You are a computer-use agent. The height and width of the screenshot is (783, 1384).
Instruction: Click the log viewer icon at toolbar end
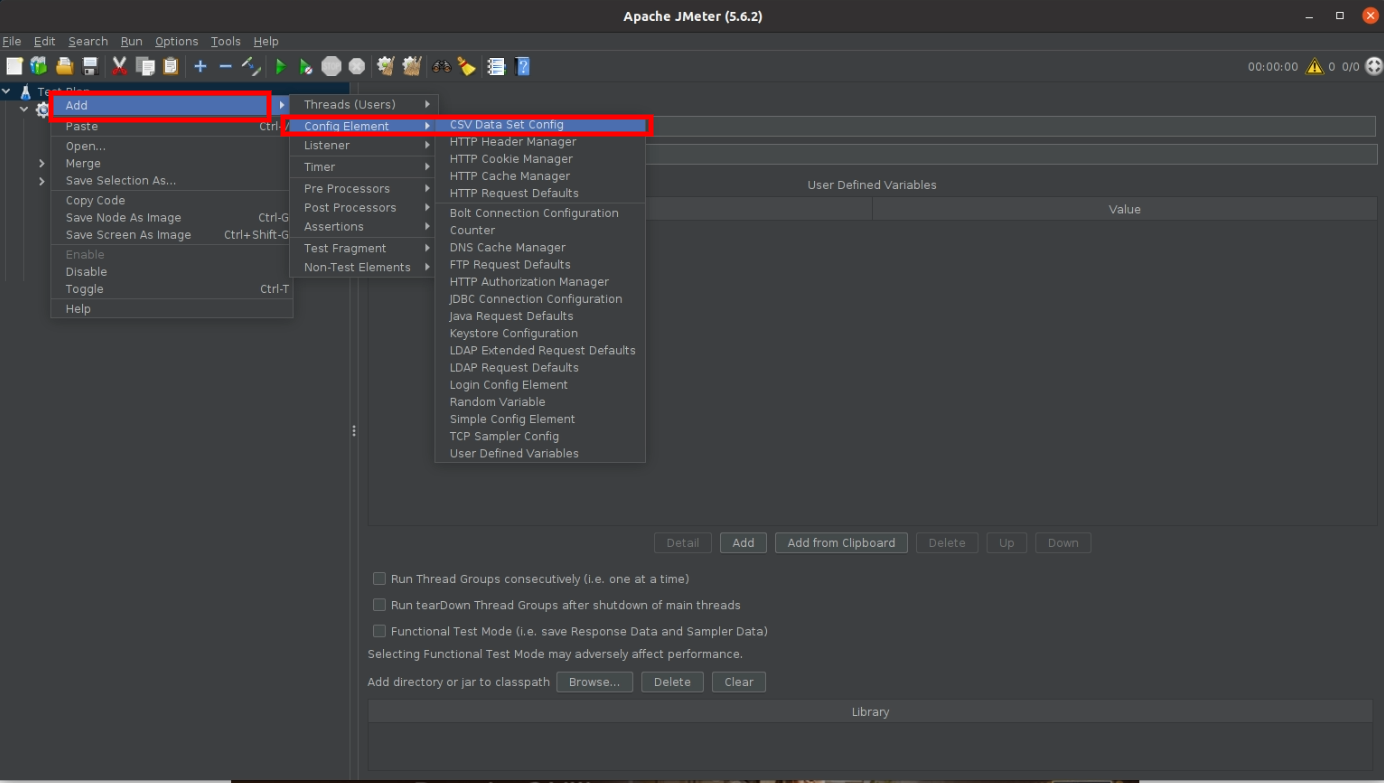point(1373,66)
